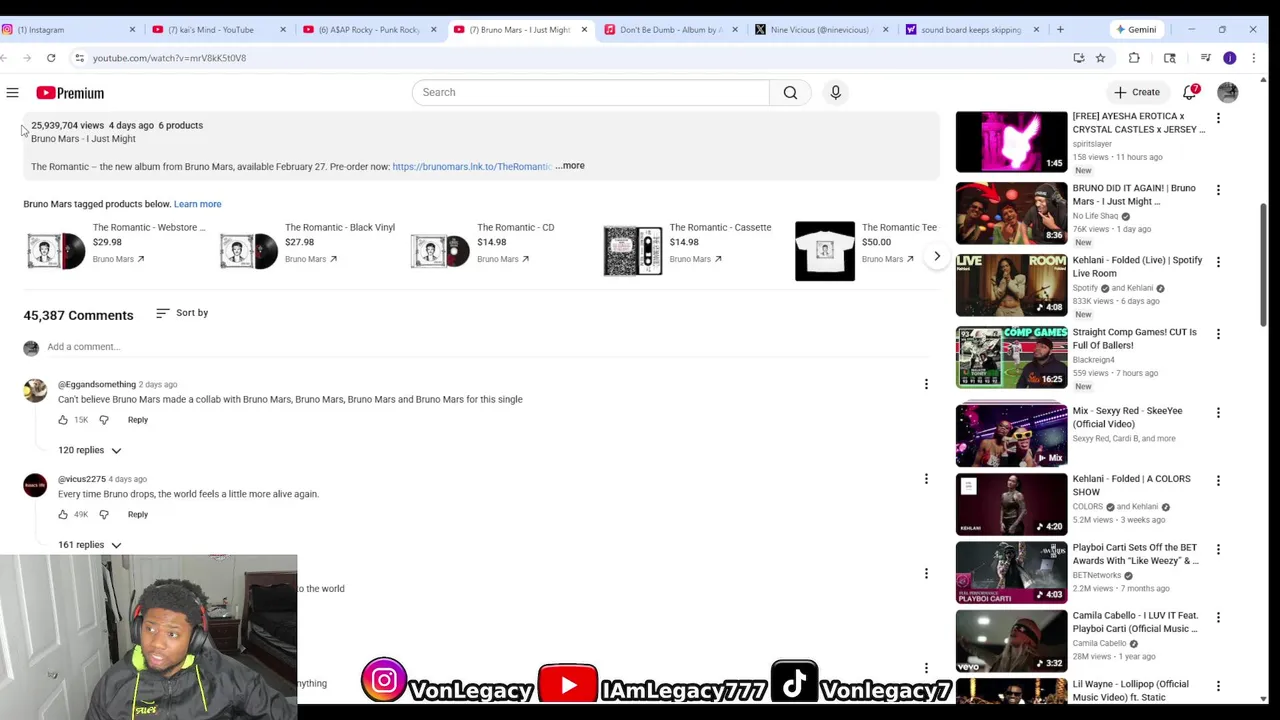
Task: Reply to @Eggandsomething's comment
Action: point(137,420)
